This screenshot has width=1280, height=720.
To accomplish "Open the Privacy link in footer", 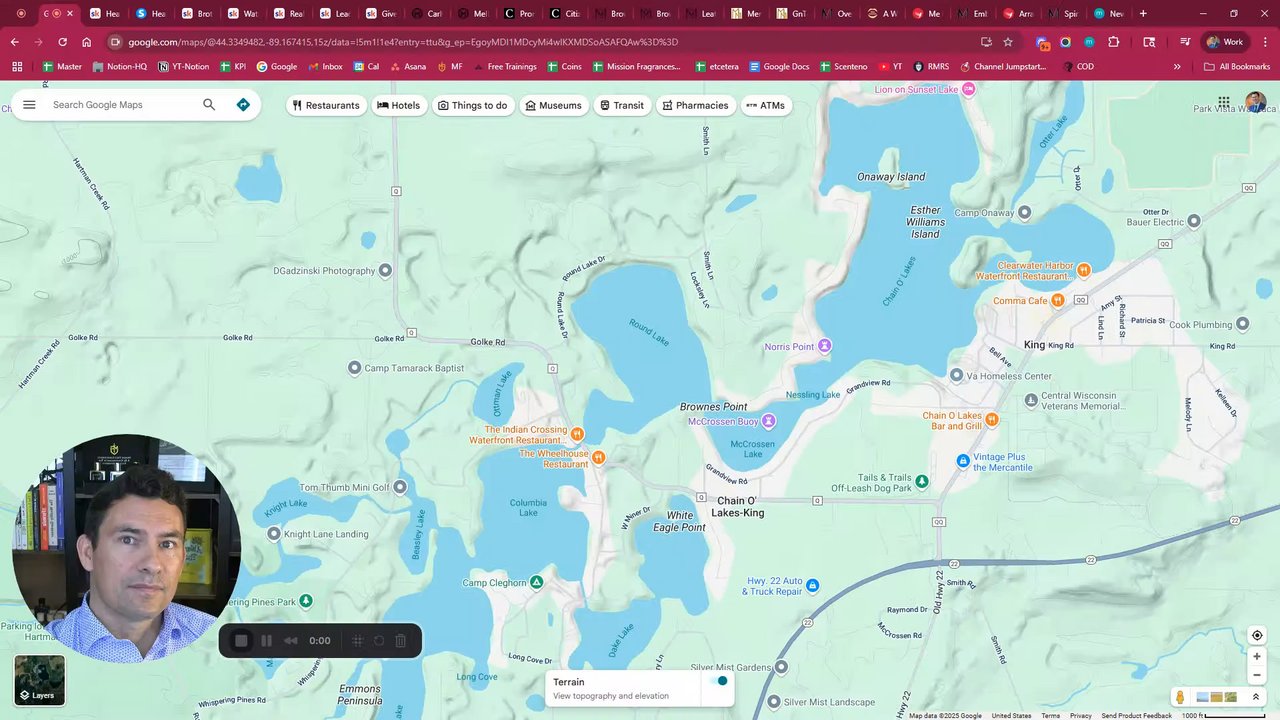I will click(1081, 715).
